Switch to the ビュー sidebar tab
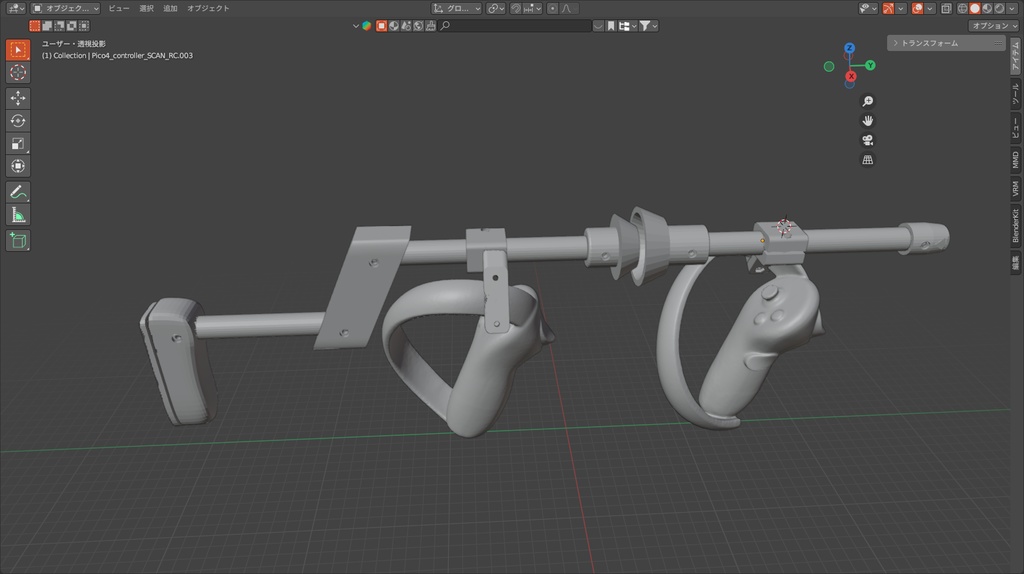Image resolution: width=1024 pixels, height=574 pixels. click(1016, 127)
